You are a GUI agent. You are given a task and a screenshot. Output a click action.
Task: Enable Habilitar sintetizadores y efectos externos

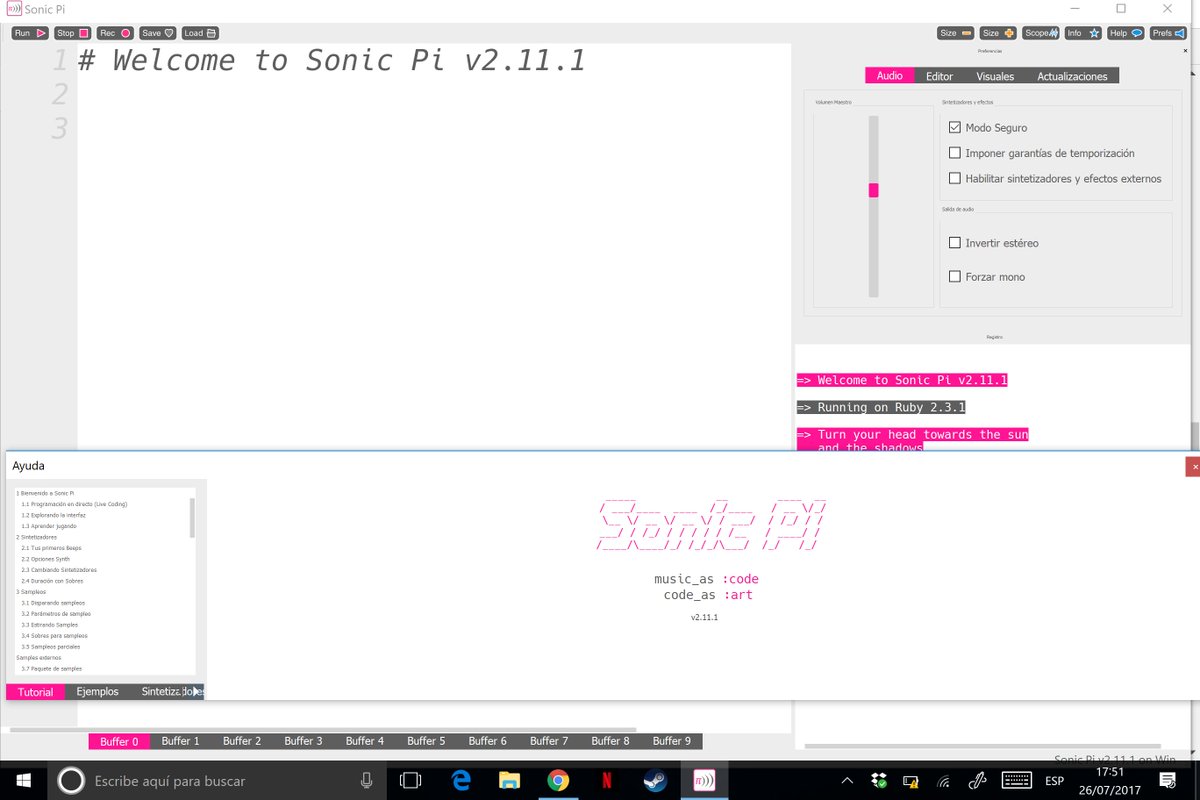coord(955,178)
